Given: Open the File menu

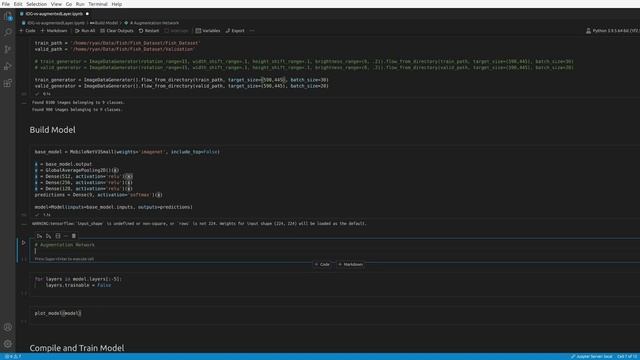Looking at the screenshot, I should (6, 4).
